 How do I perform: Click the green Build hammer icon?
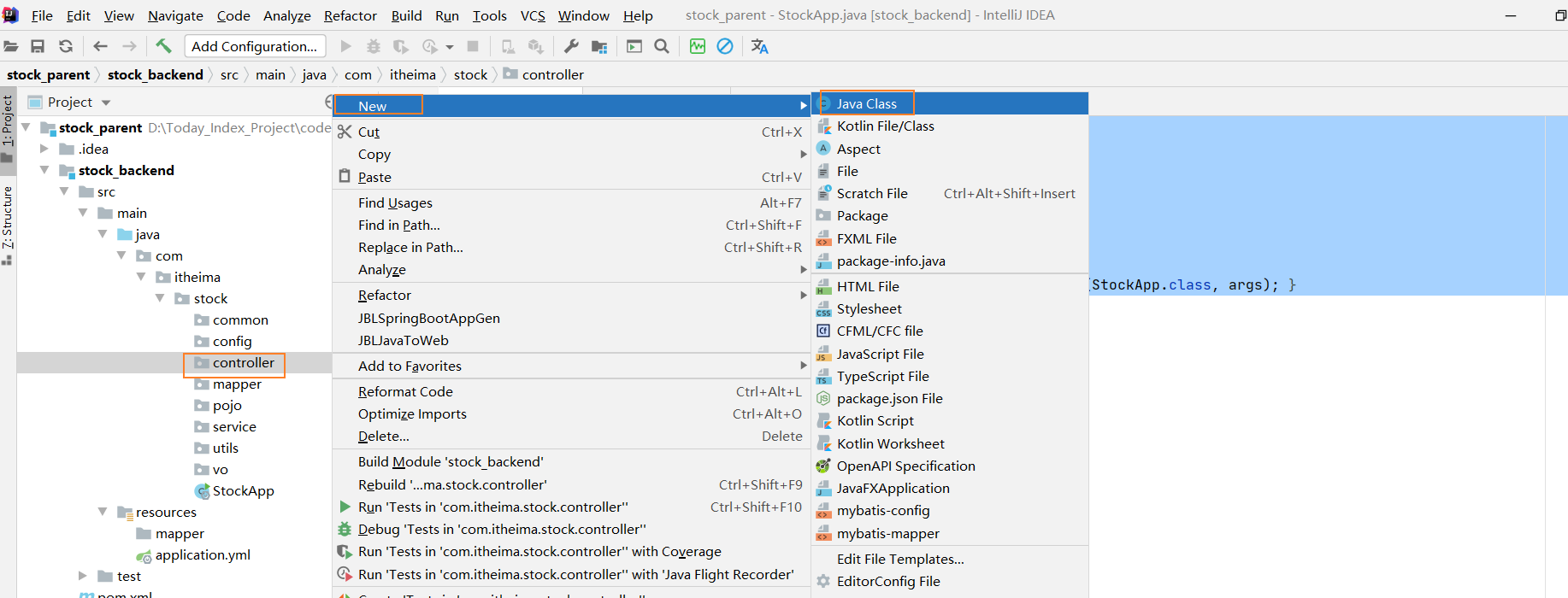click(163, 45)
